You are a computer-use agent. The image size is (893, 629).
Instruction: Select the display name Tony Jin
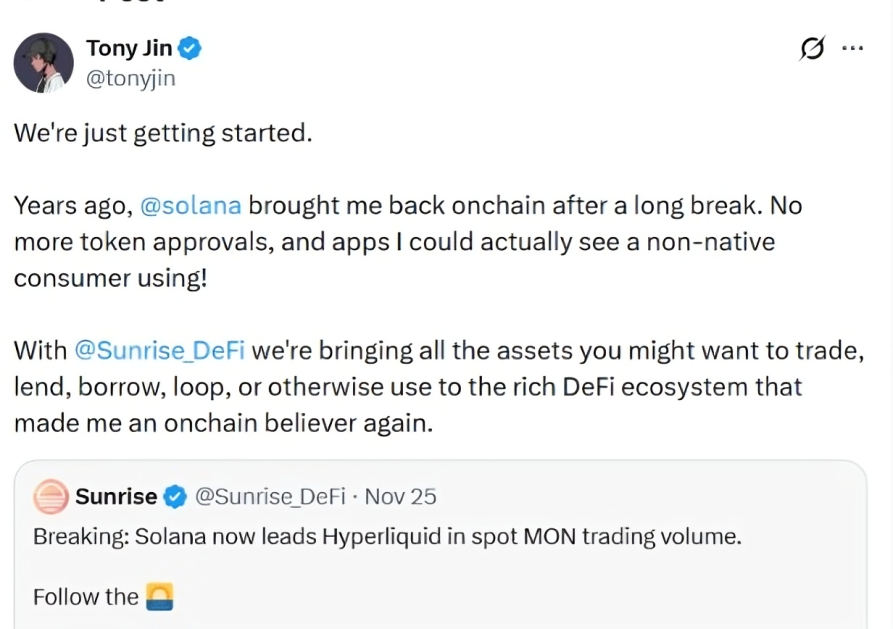[x=132, y=47]
